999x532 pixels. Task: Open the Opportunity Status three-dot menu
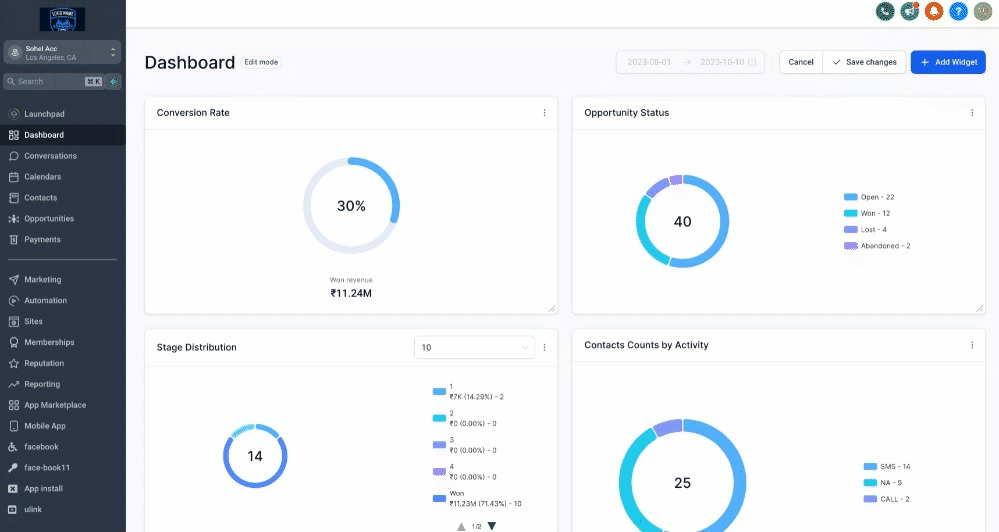coord(972,113)
